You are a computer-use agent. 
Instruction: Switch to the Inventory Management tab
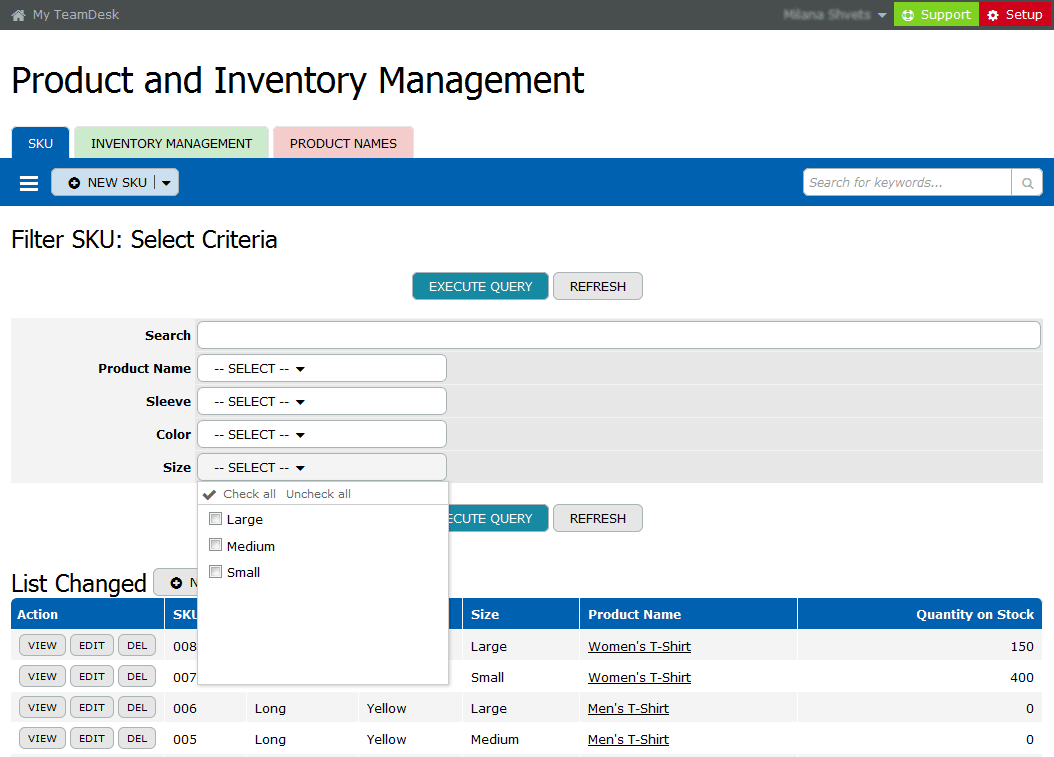(171, 143)
